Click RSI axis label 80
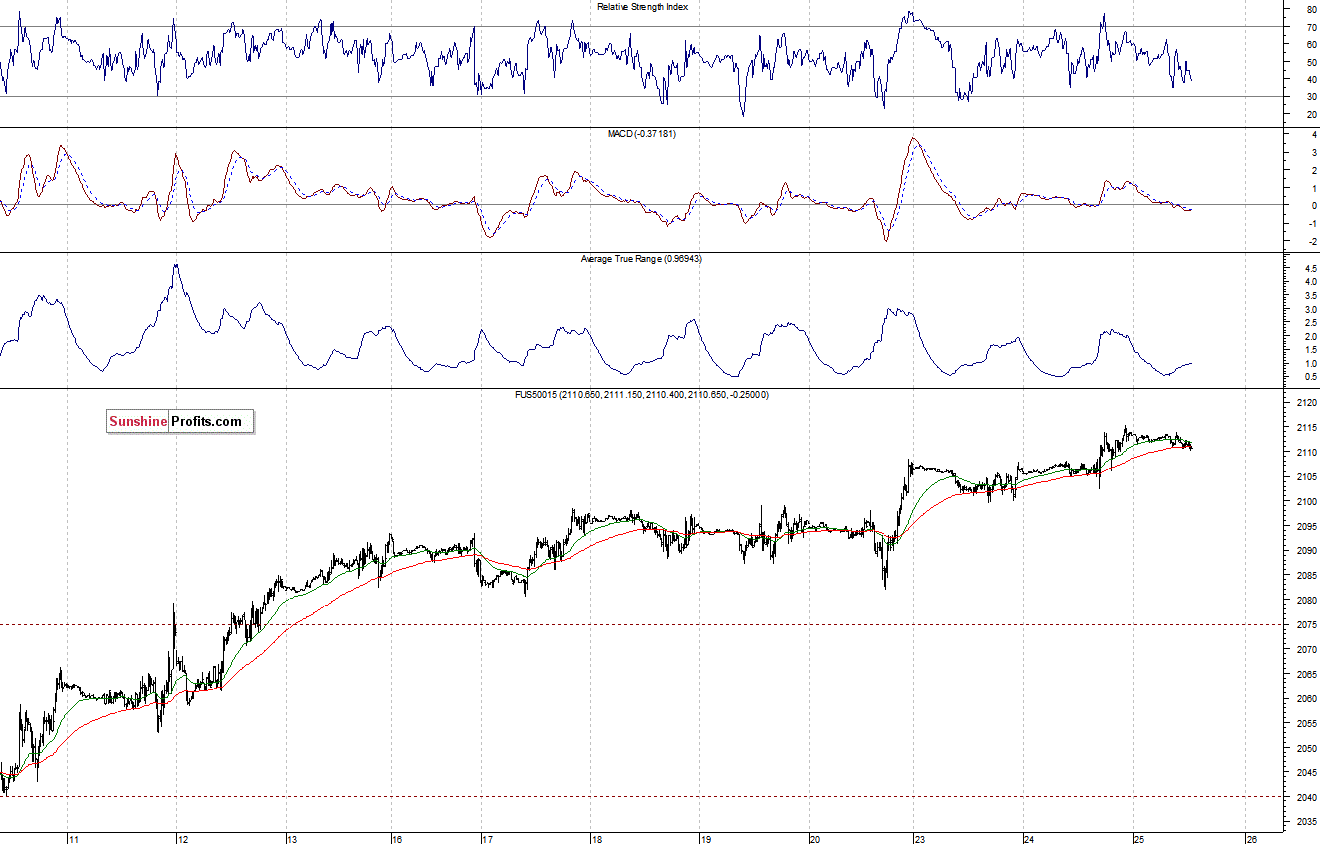The image size is (1320, 844). tap(1311, 10)
